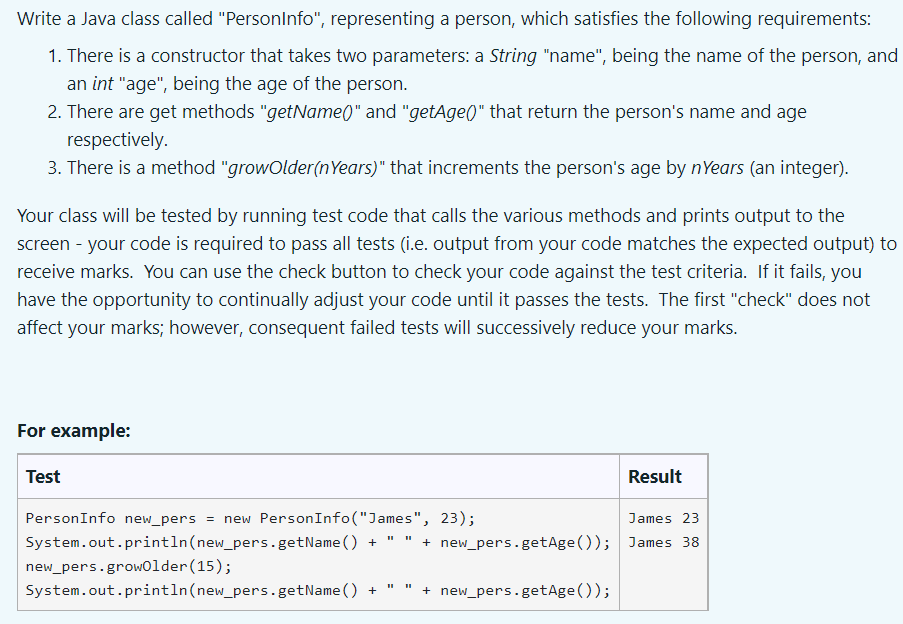The height and width of the screenshot is (624, 903).
Task: Click list item 1 about the constructor
Action: coord(472,70)
